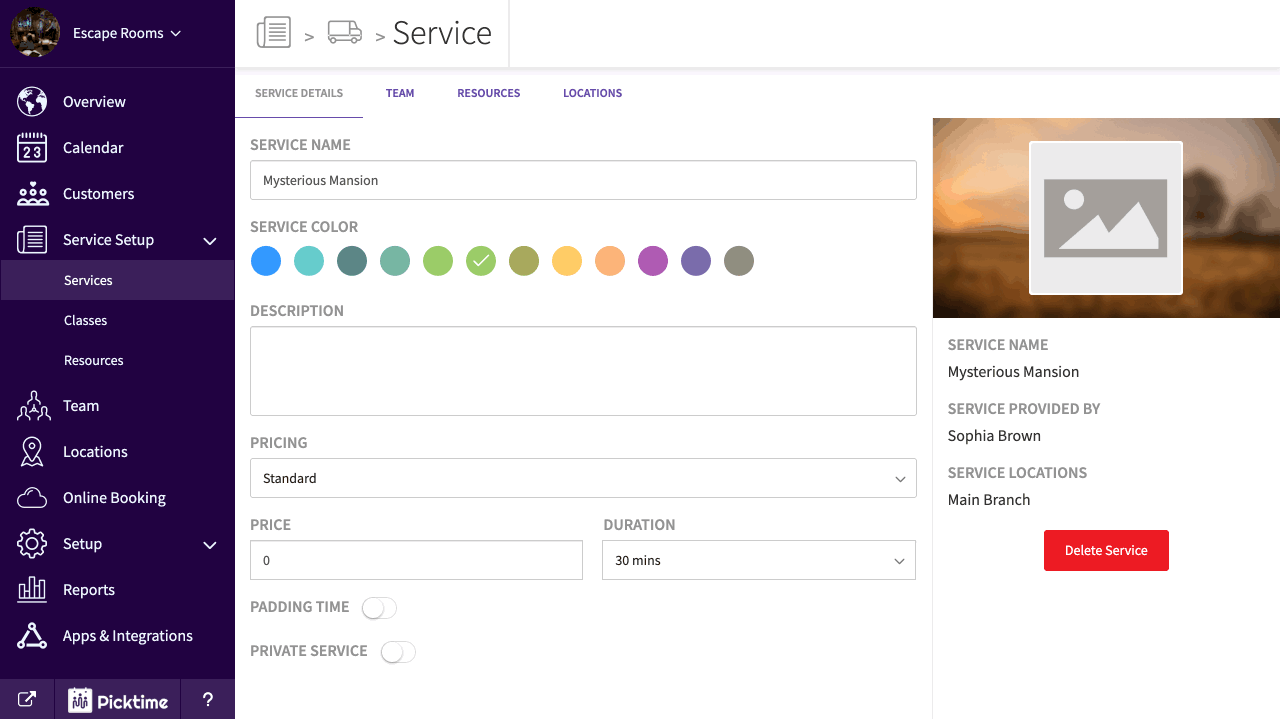Expand the Escape Rooms account menu
1280x719 pixels.
126,33
